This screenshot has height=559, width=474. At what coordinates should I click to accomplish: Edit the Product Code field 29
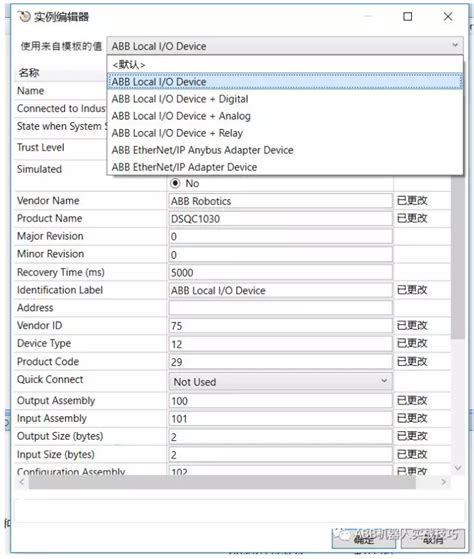click(x=280, y=361)
